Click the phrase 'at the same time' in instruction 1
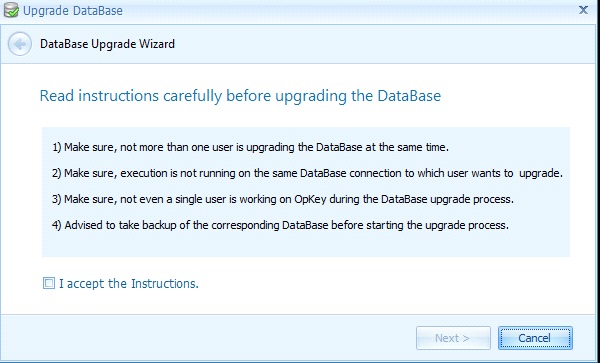Screen dimensions: 600x363 tap(407, 147)
